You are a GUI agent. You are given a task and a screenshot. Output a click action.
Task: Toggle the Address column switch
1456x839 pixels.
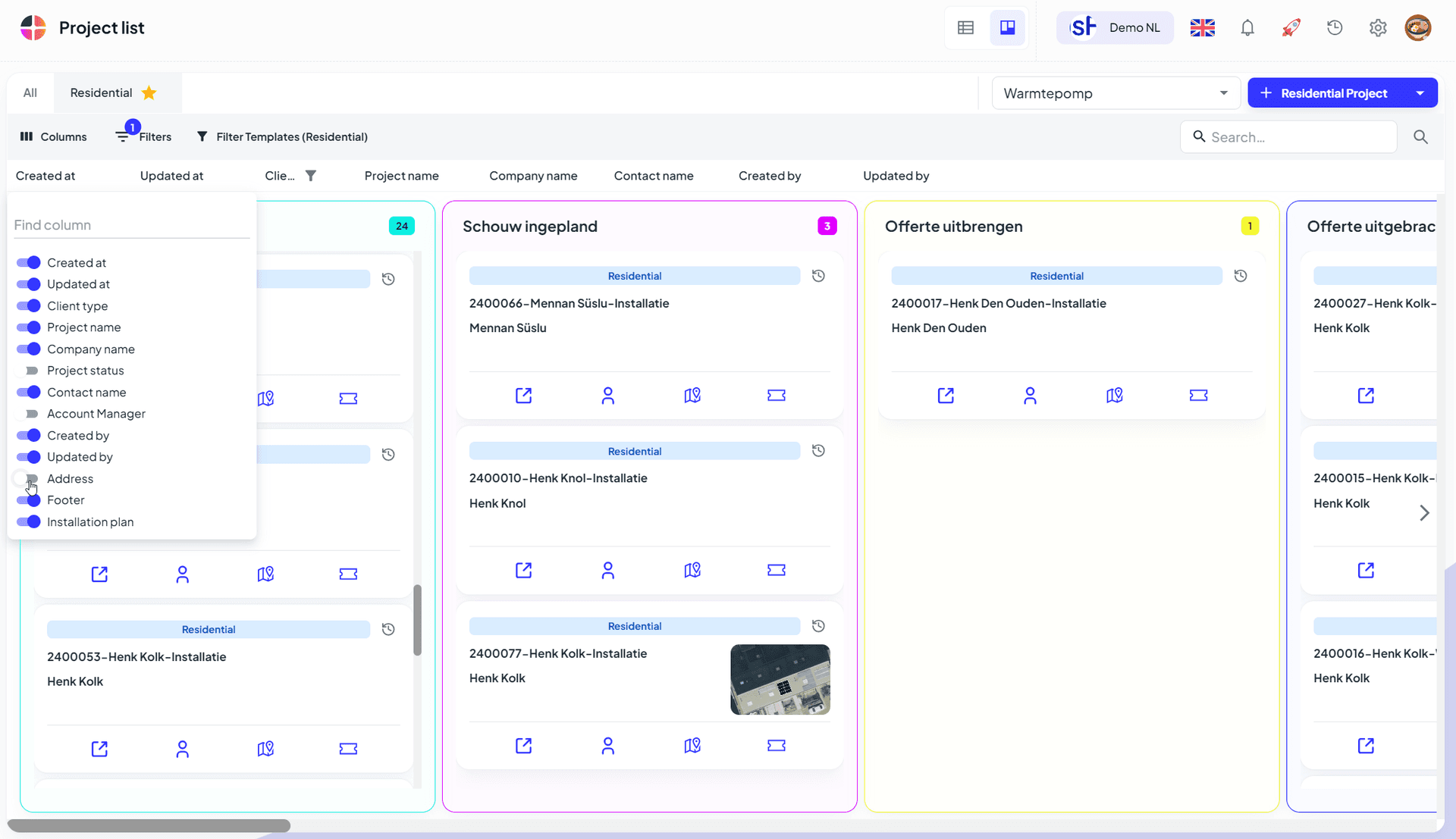(x=29, y=479)
